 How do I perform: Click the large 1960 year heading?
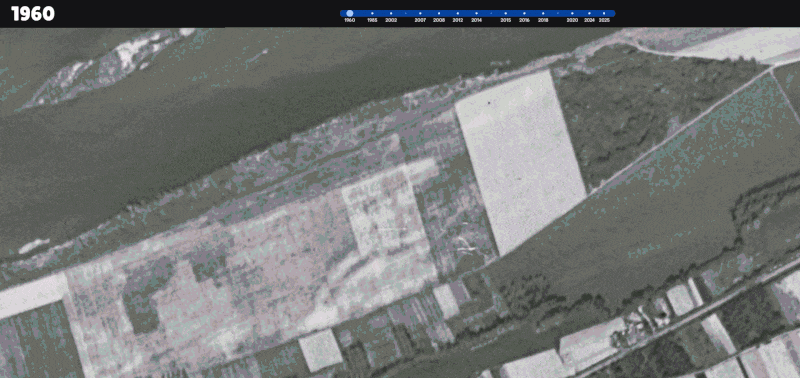pos(33,14)
